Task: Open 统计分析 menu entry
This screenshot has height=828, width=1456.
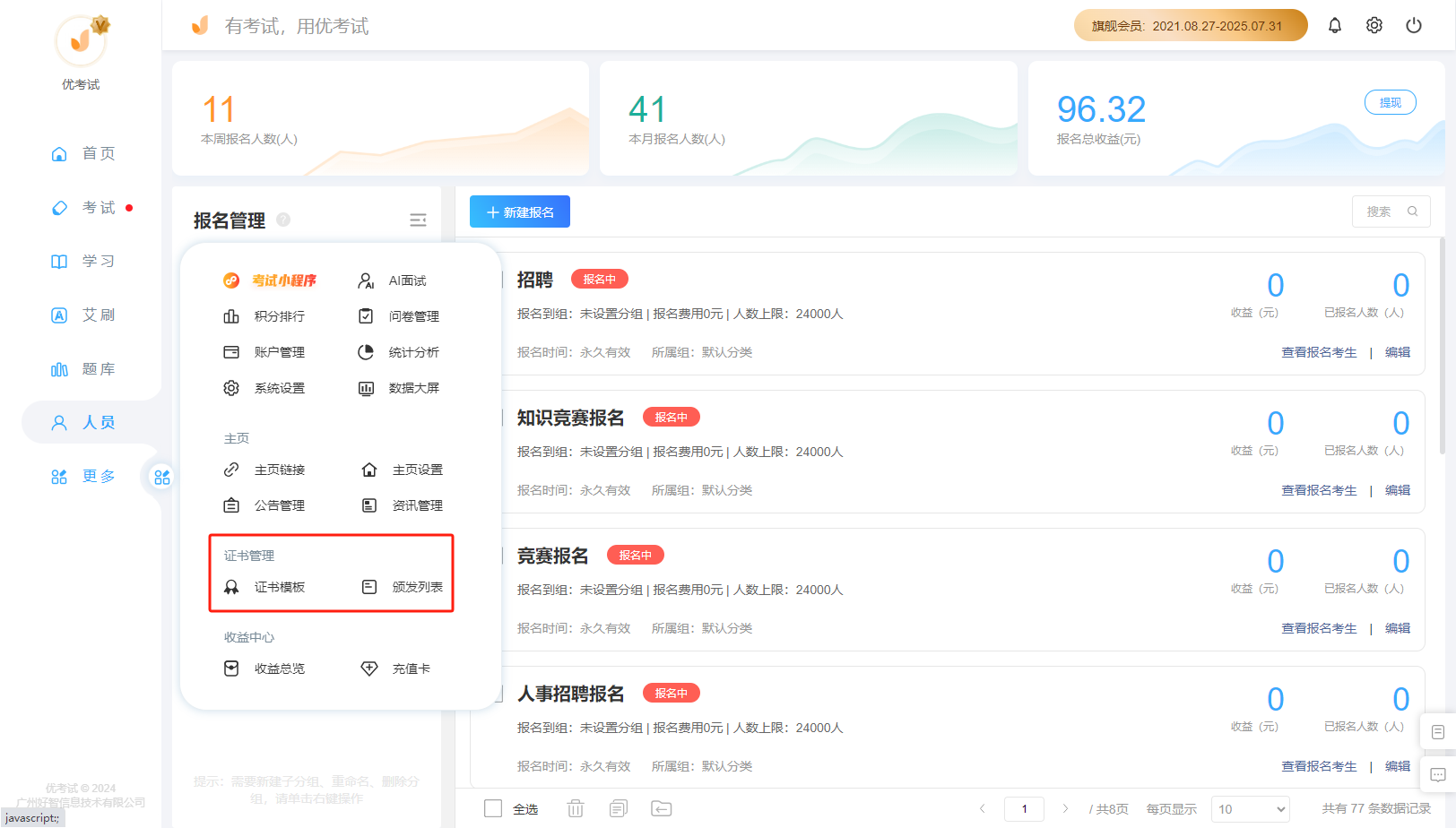Action: [x=399, y=352]
